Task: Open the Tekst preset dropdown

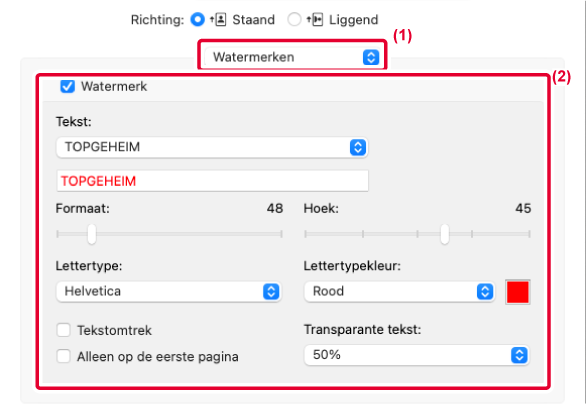Action: tap(212, 147)
